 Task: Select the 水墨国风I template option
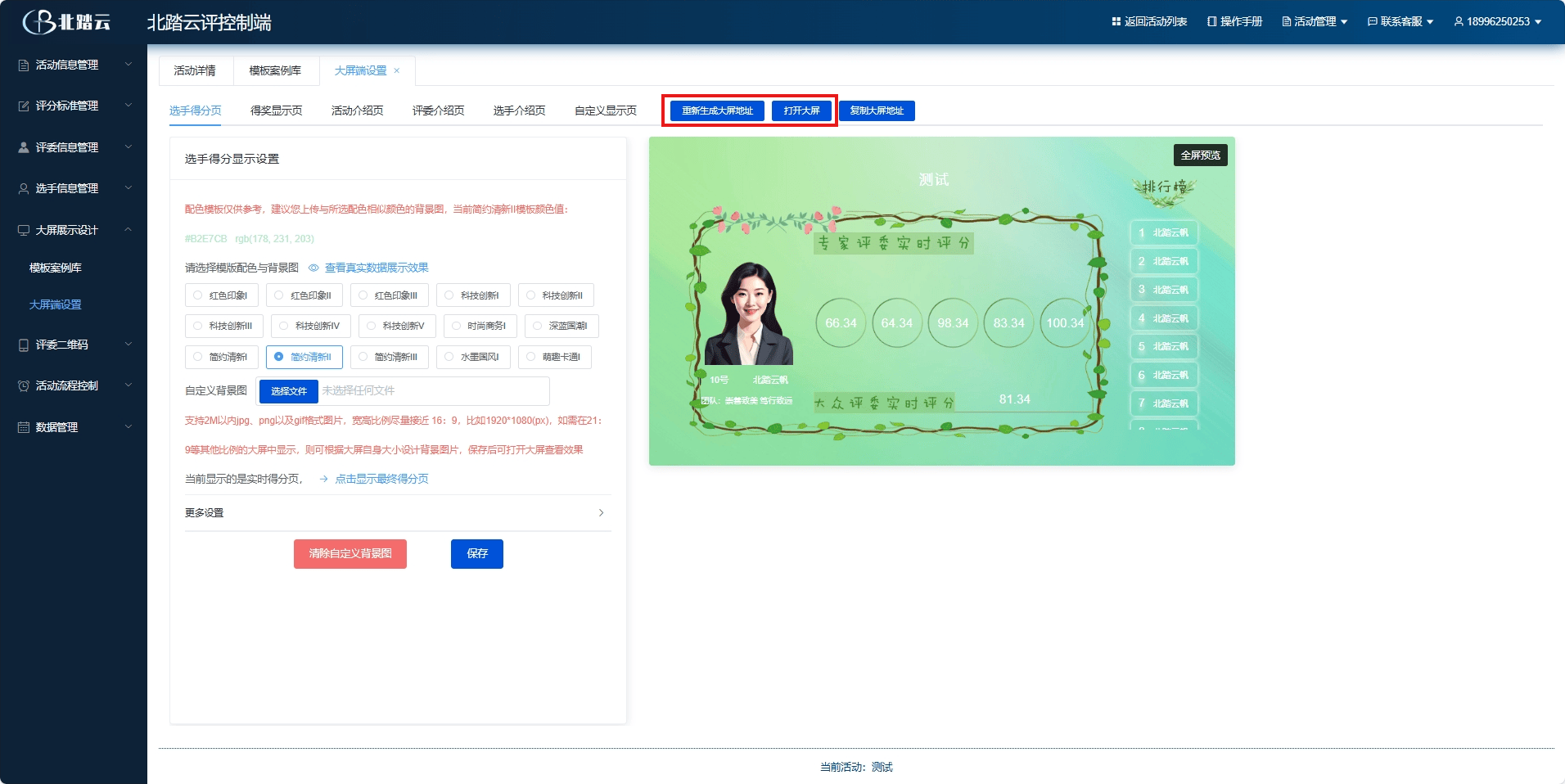(x=449, y=357)
